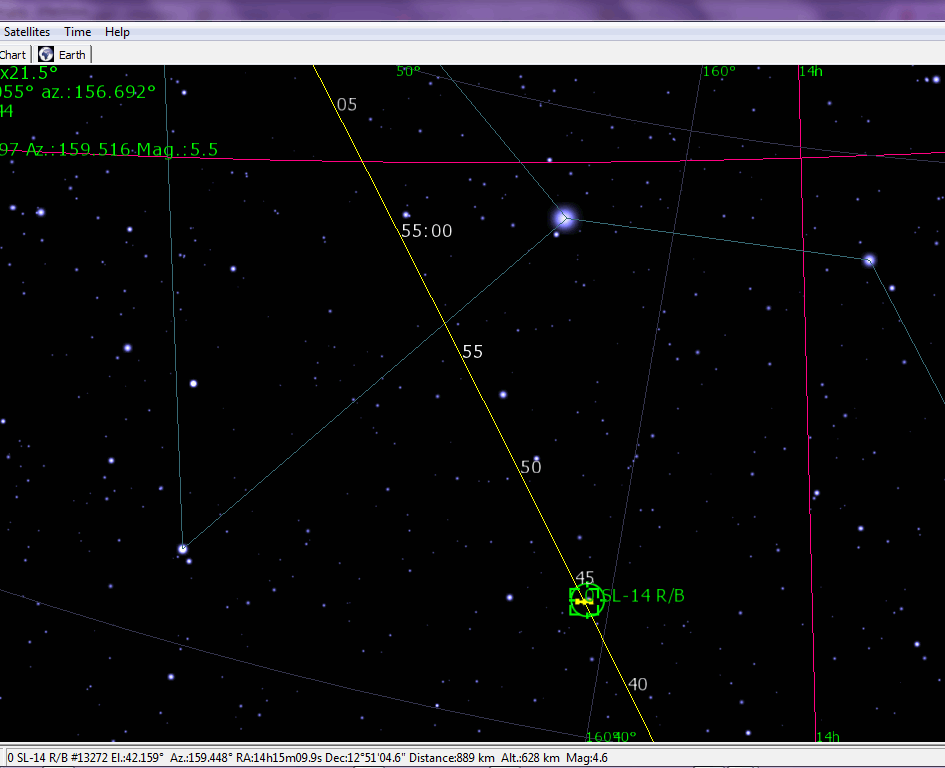
Task: Click the 160° azimuth label at top
Action: pyautogui.click(x=719, y=71)
